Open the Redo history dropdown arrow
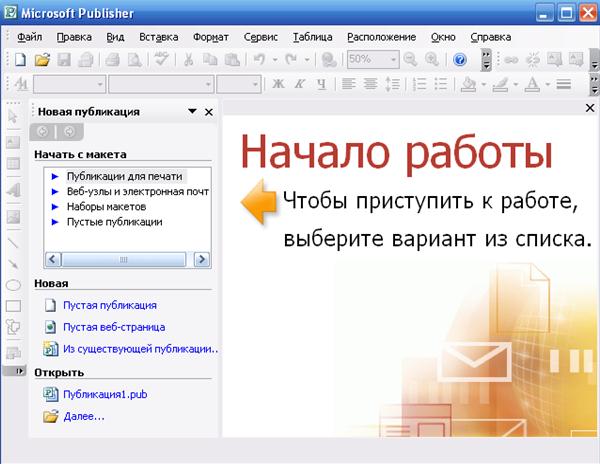This screenshot has width=600, height=464. click(x=307, y=60)
